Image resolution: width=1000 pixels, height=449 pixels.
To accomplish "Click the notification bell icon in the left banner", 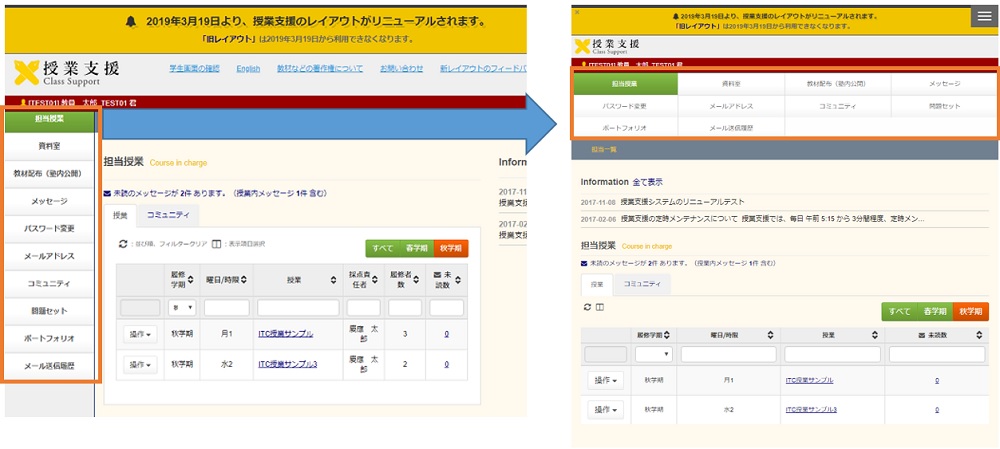I will click(x=132, y=21).
